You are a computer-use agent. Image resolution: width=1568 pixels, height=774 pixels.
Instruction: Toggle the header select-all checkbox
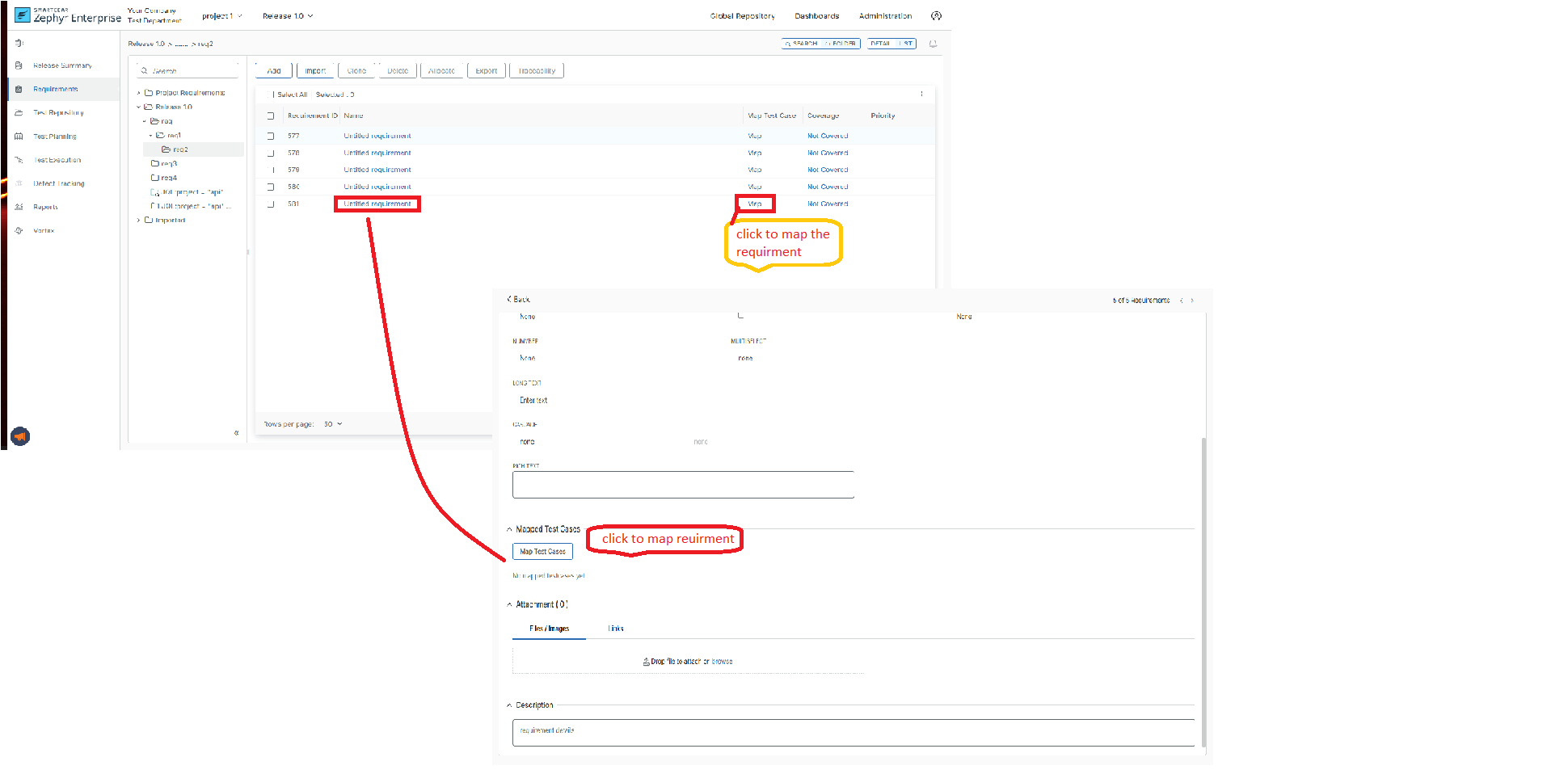click(271, 116)
